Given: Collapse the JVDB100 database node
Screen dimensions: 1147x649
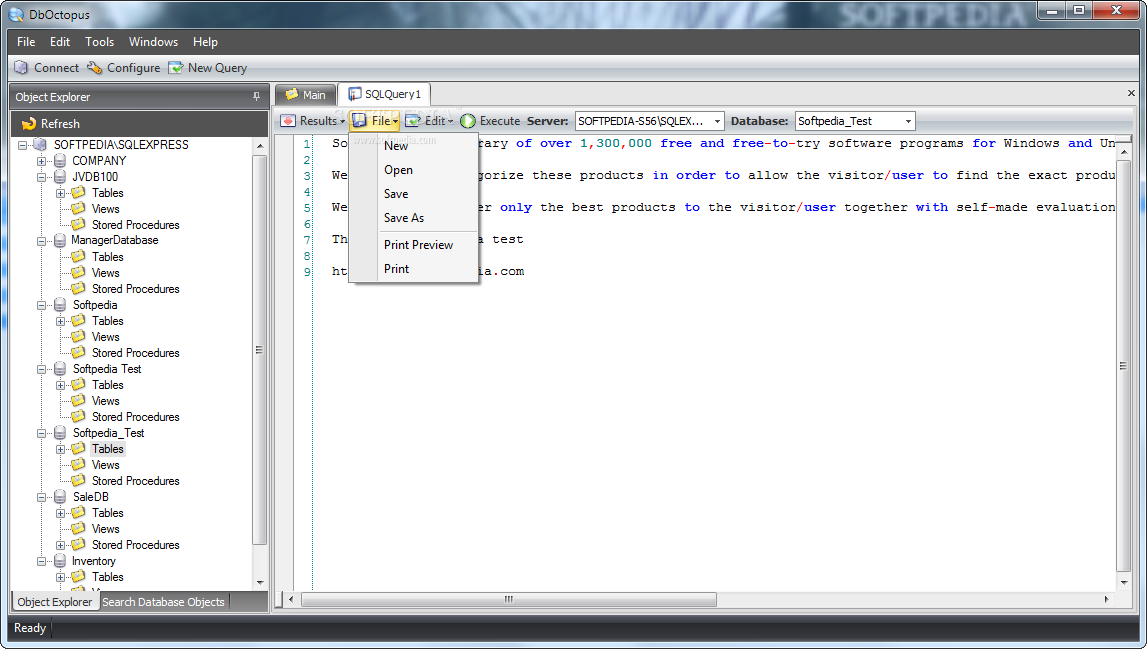Looking at the screenshot, I should tap(42, 177).
